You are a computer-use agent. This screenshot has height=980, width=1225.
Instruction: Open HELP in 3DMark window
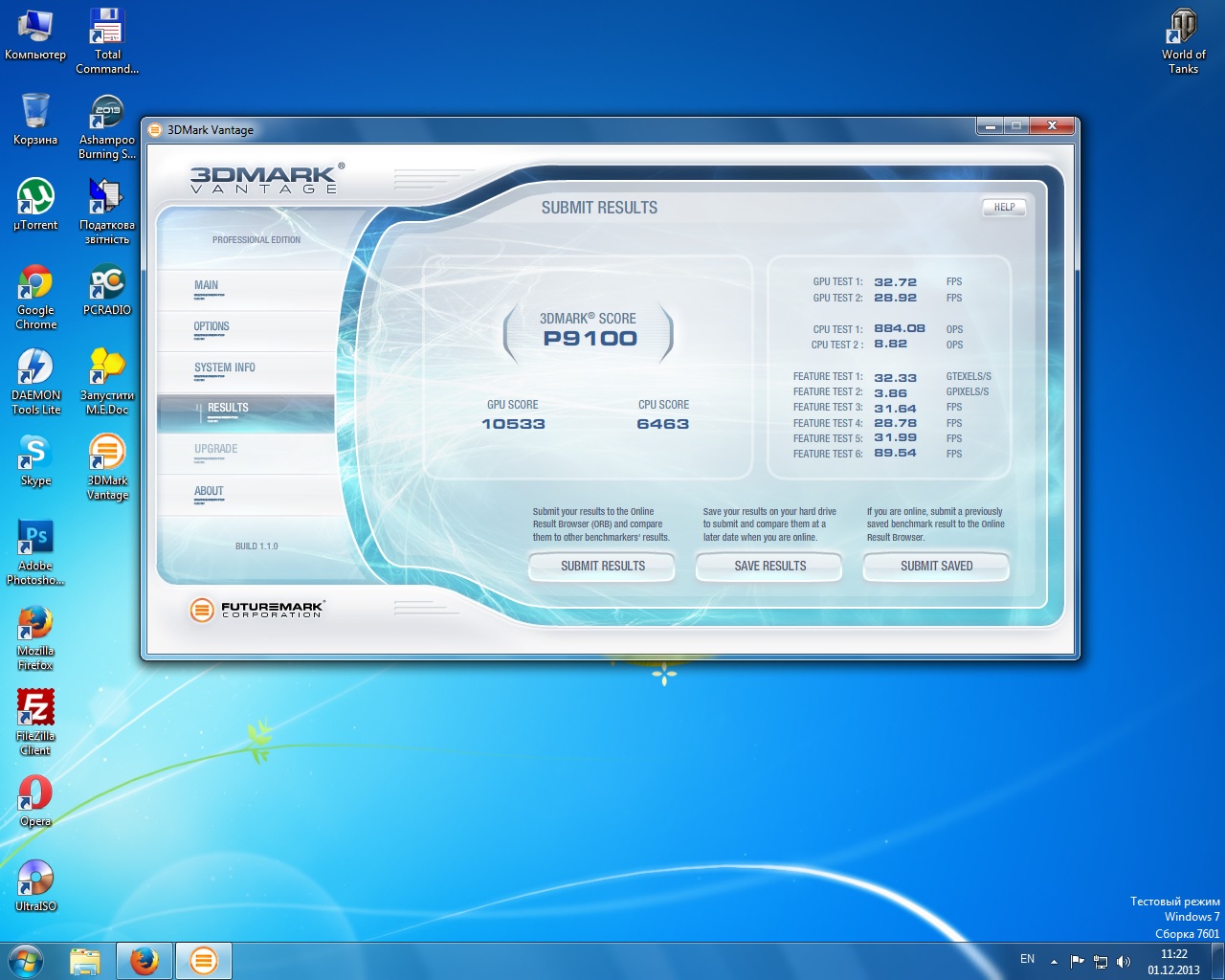click(1004, 207)
